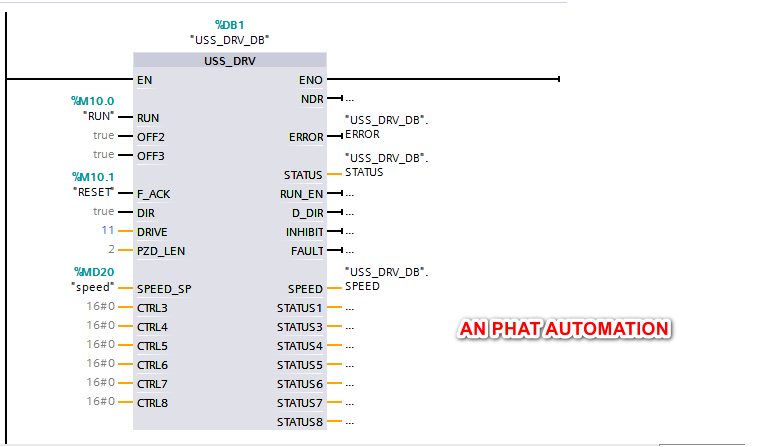Select the "USS_DRV_DB".SPEED output operand
This screenshot has height=447, width=759.
click(385, 278)
